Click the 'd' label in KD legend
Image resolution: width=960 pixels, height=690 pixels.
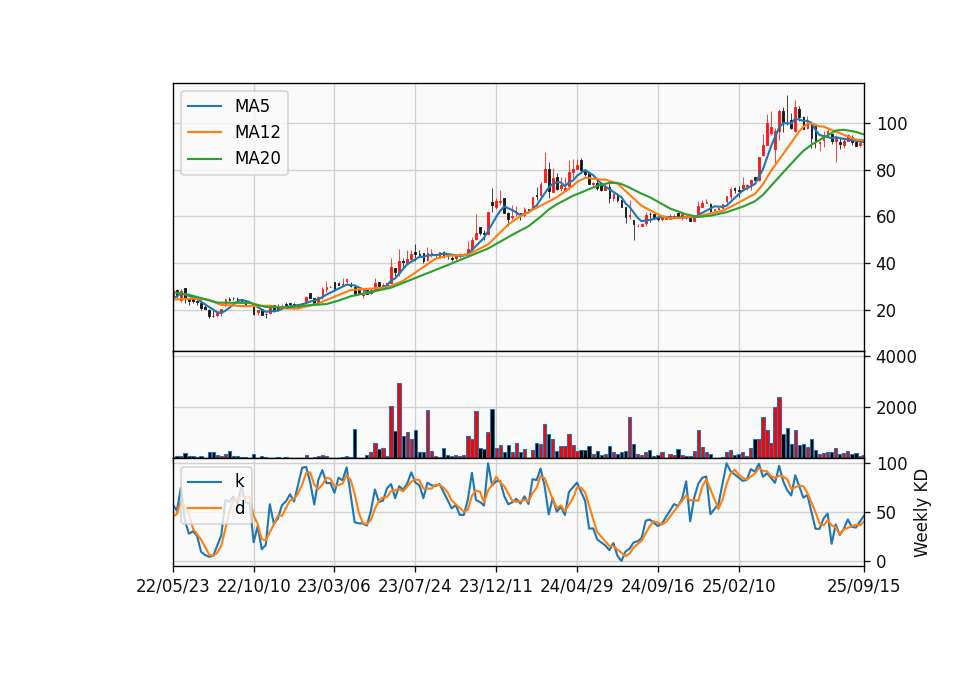(239, 508)
